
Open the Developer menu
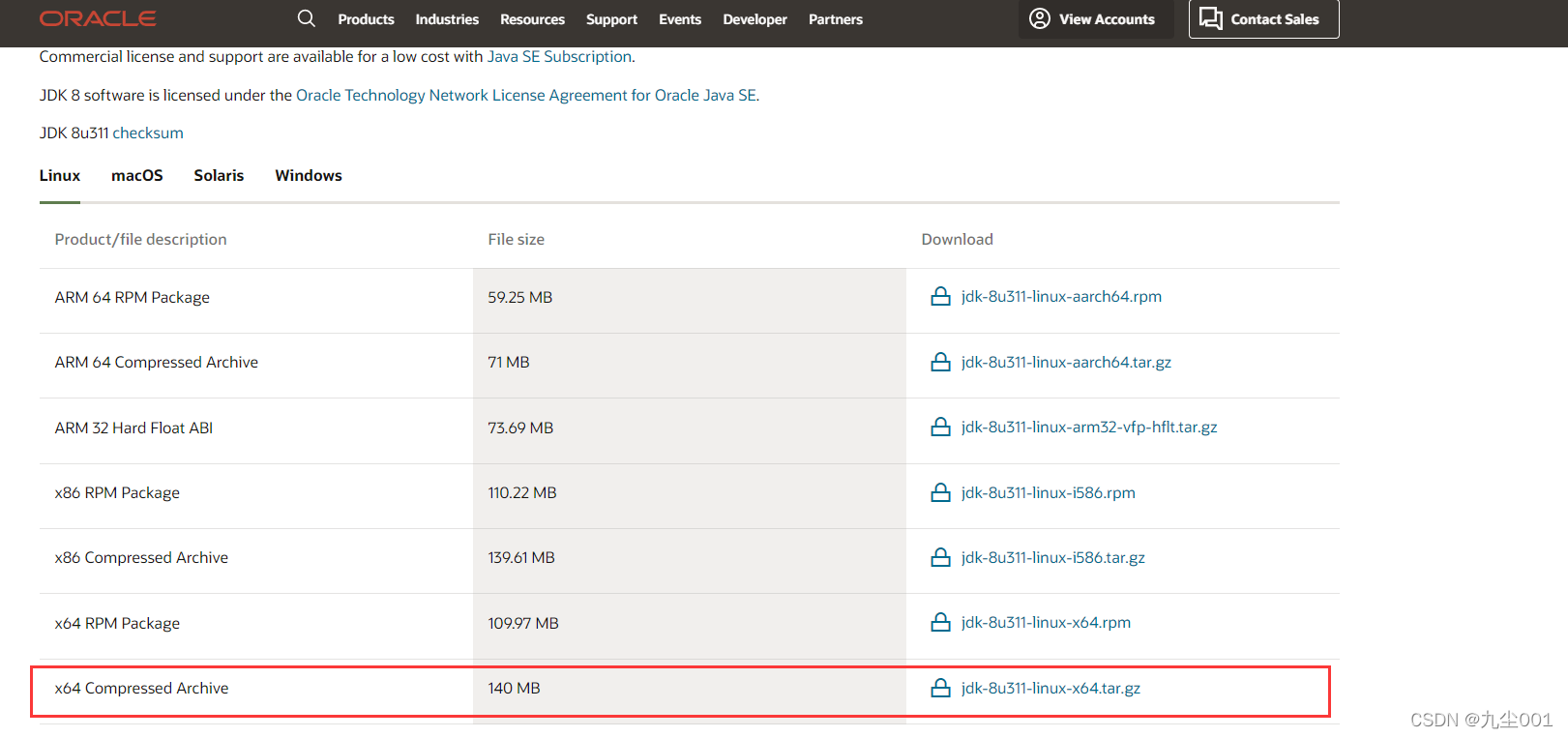[x=754, y=19]
